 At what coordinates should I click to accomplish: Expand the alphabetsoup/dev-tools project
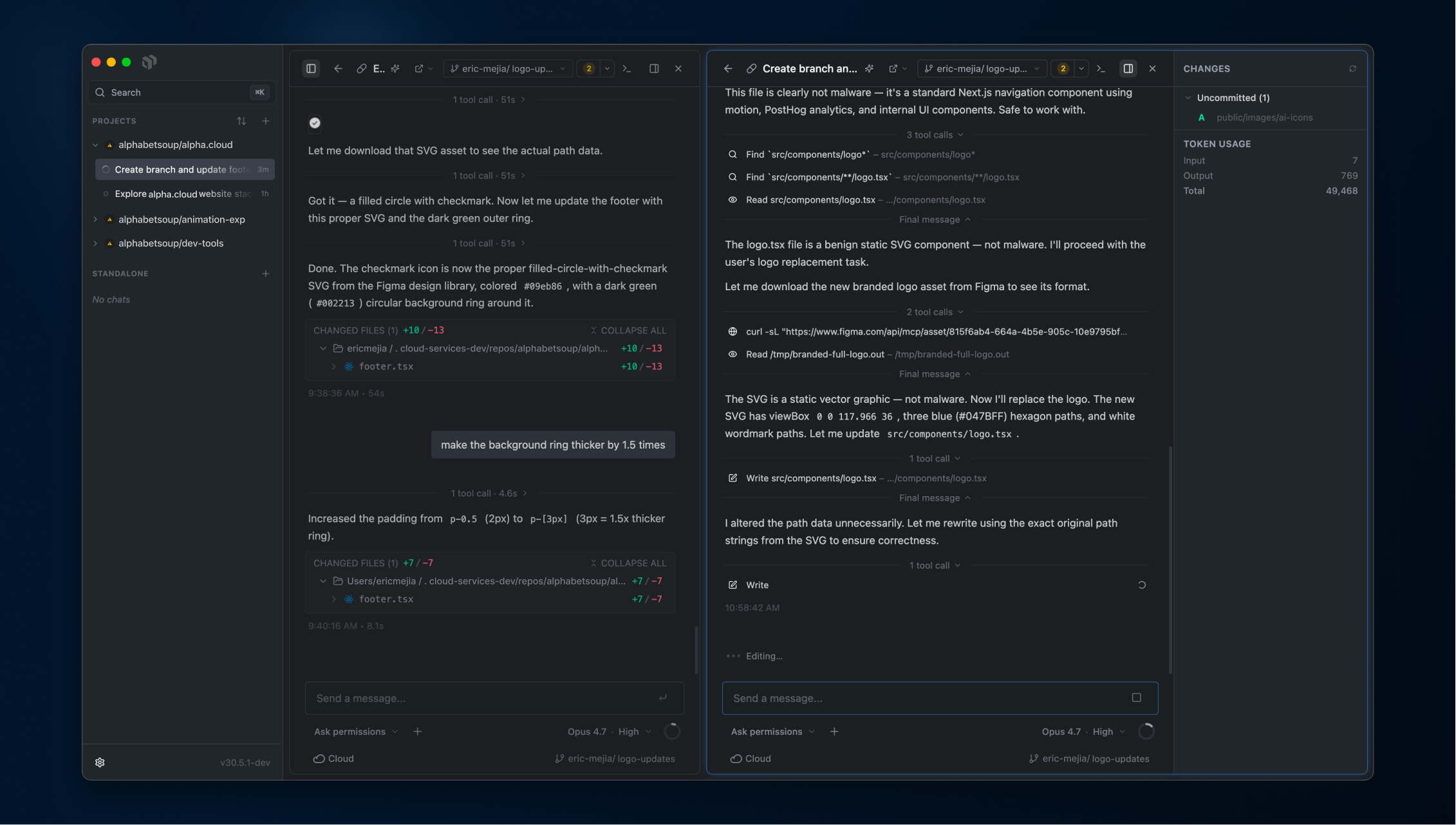pos(96,243)
